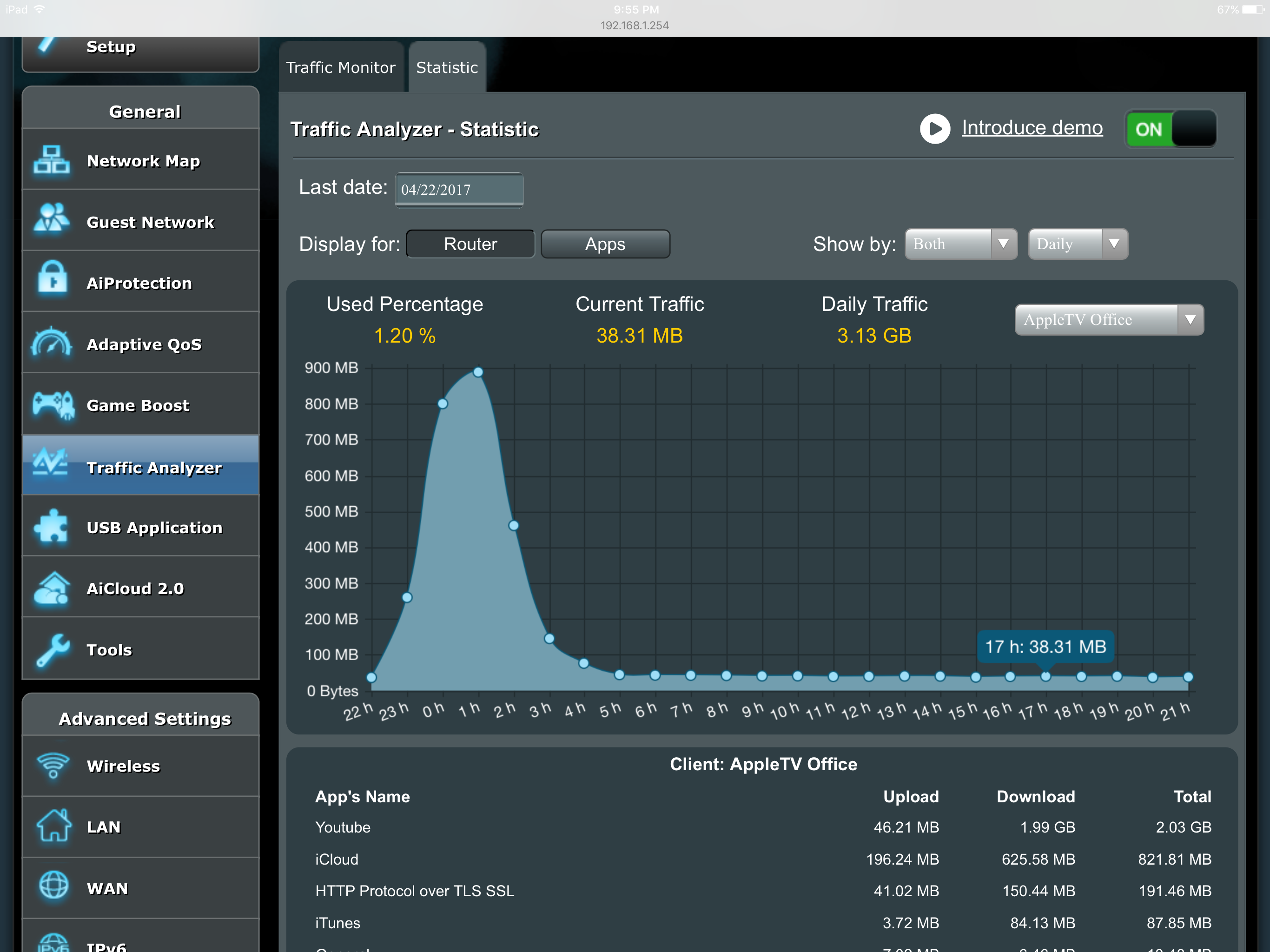Open USB Application puzzle piece icon
This screenshot has height=952, width=1270.
[x=52, y=527]
